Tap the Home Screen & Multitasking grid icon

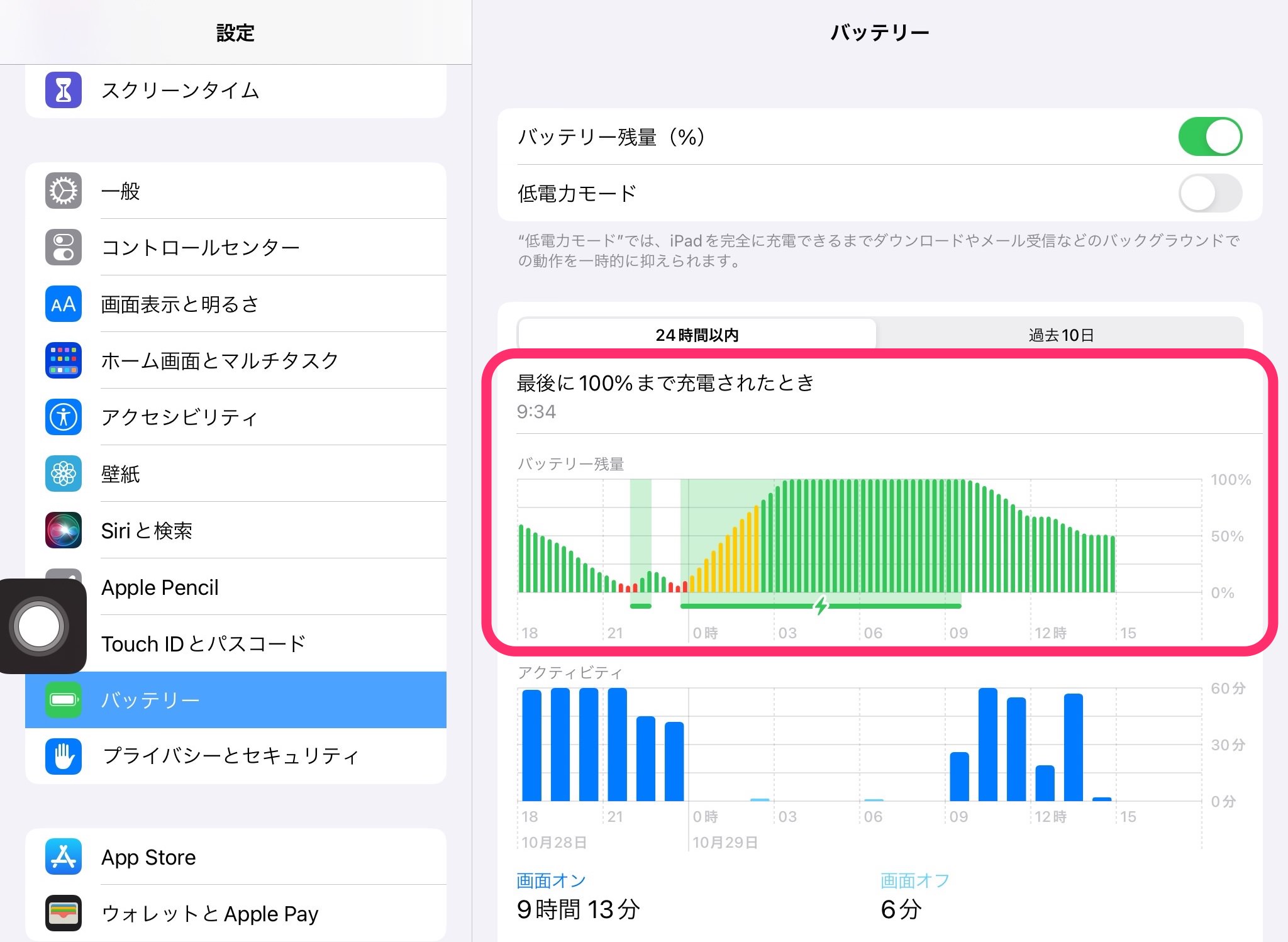click(x=64, y=360)
